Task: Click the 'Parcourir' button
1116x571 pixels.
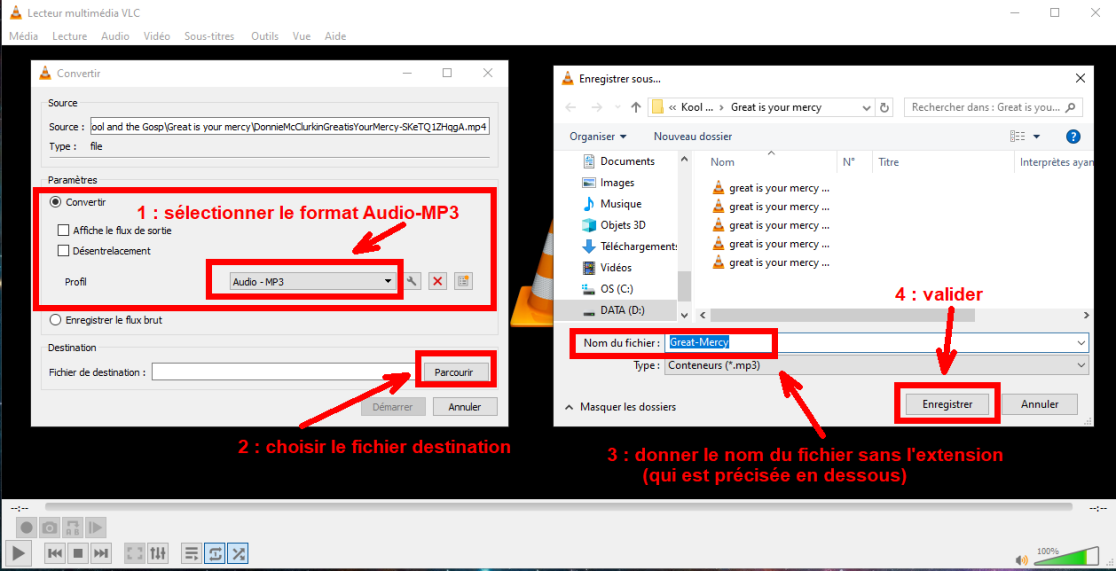Action: click(454, 372)
